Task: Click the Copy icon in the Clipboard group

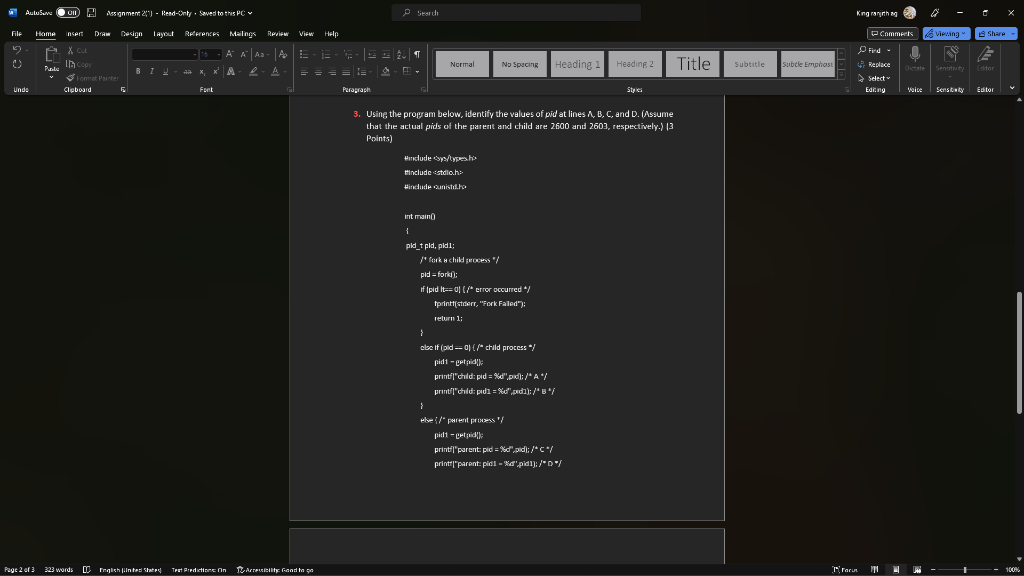Action: 78,64
